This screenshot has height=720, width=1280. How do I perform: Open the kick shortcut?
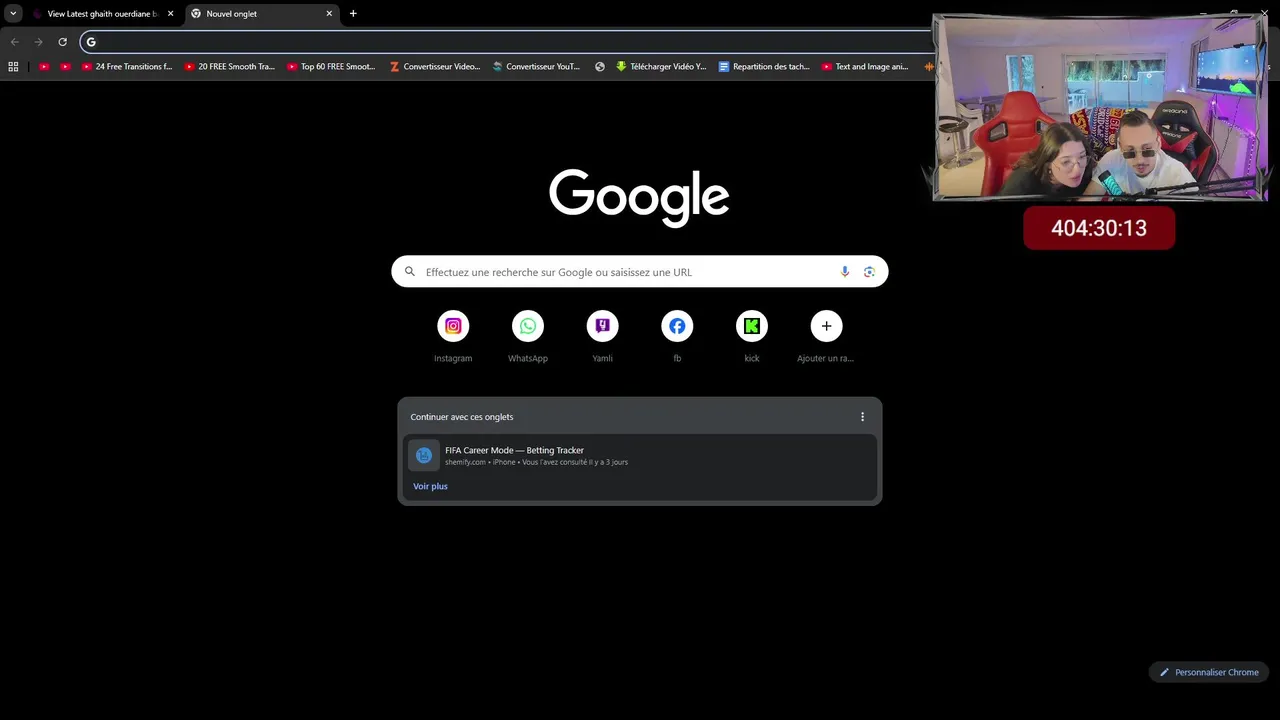click(752, 337)
